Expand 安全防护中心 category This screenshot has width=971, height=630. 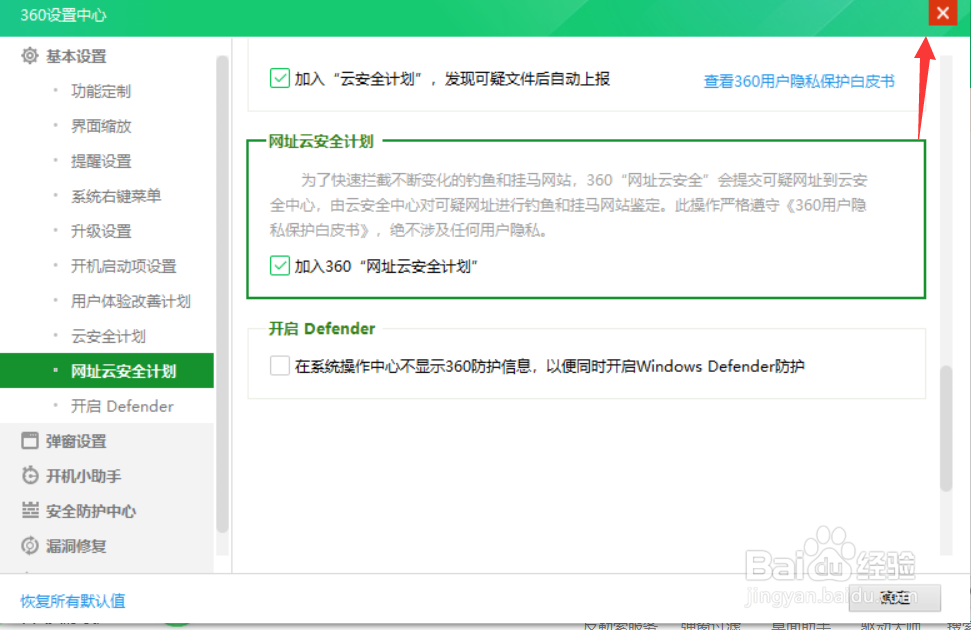(91, 511)
